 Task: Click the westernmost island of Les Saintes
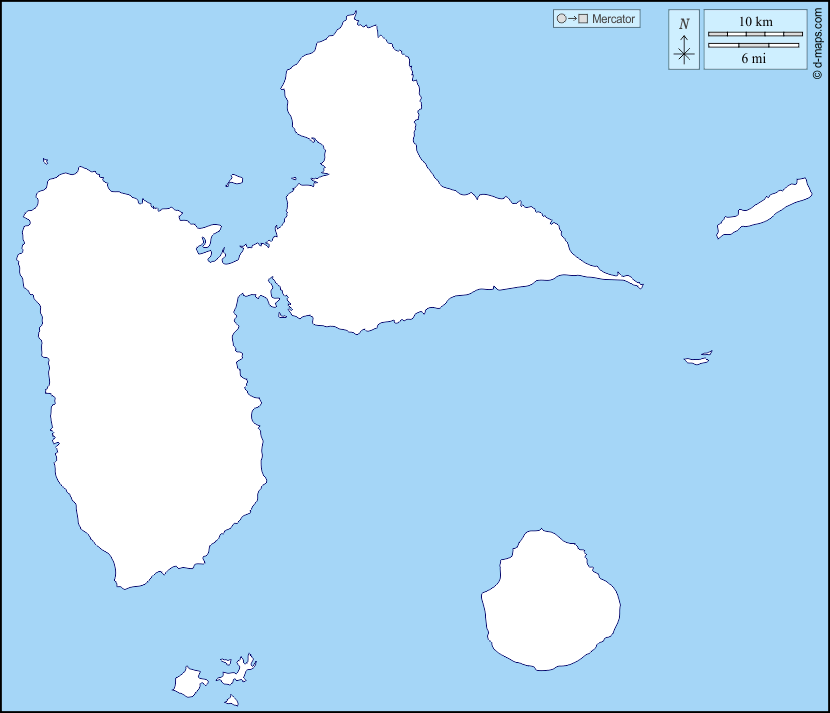187,683
